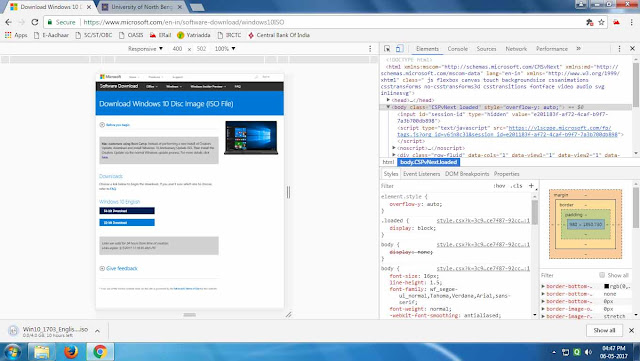640x361 pixels.
Task: Click the Chrome taskbar icon
Action: [x=100, y=351]
